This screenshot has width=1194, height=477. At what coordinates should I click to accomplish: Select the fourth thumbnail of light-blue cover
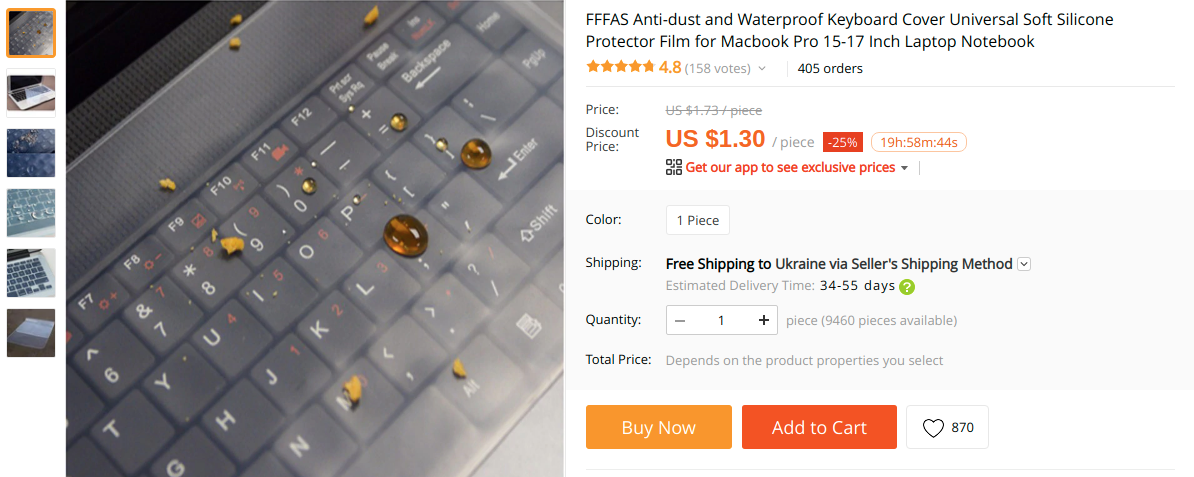coord(31,213)
